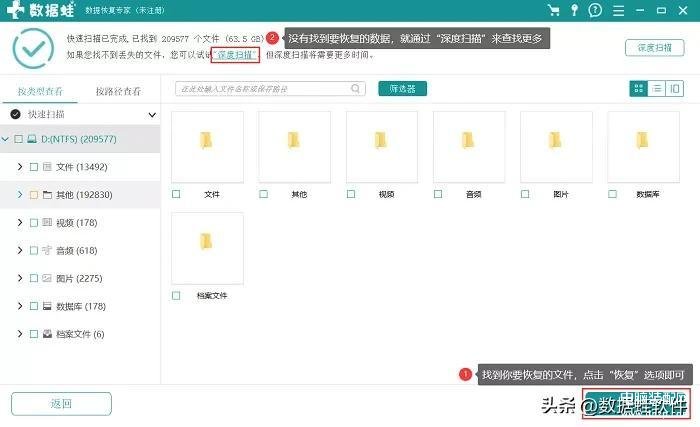Open the shopping cart icon in title bar
700x427 pixels.
(x=554, y=10)
